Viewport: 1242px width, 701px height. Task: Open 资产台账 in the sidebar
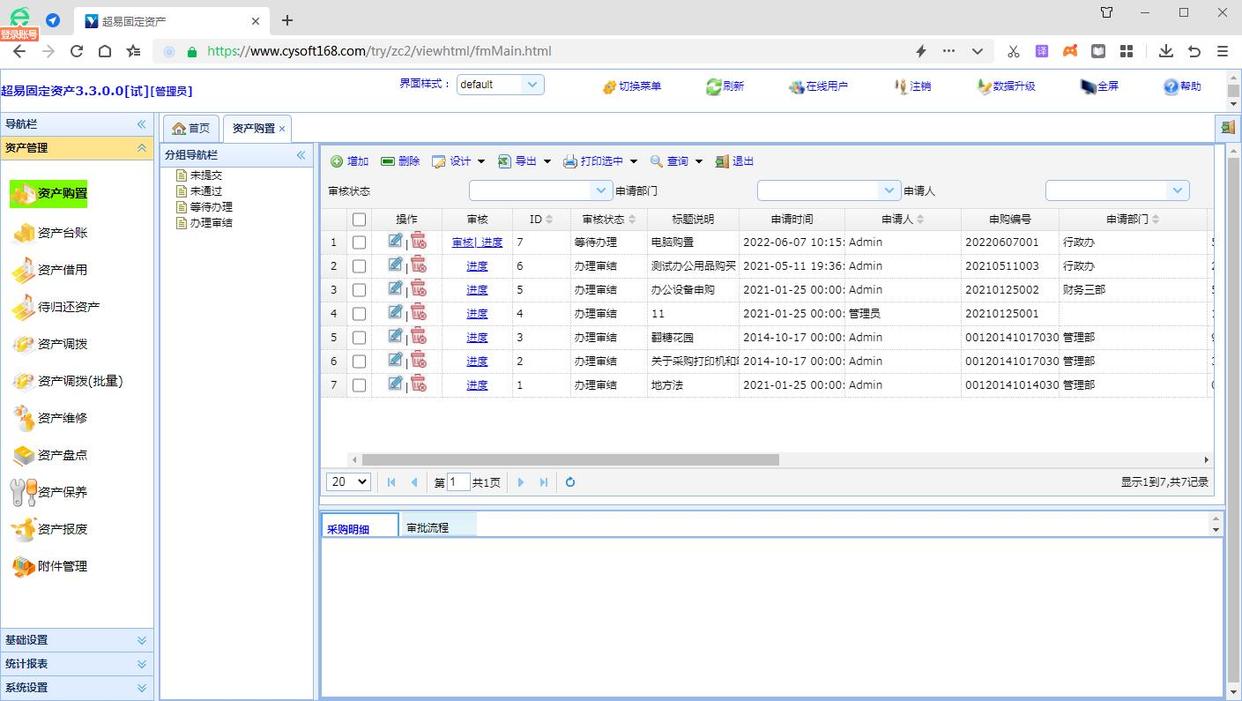pos(62,233)
